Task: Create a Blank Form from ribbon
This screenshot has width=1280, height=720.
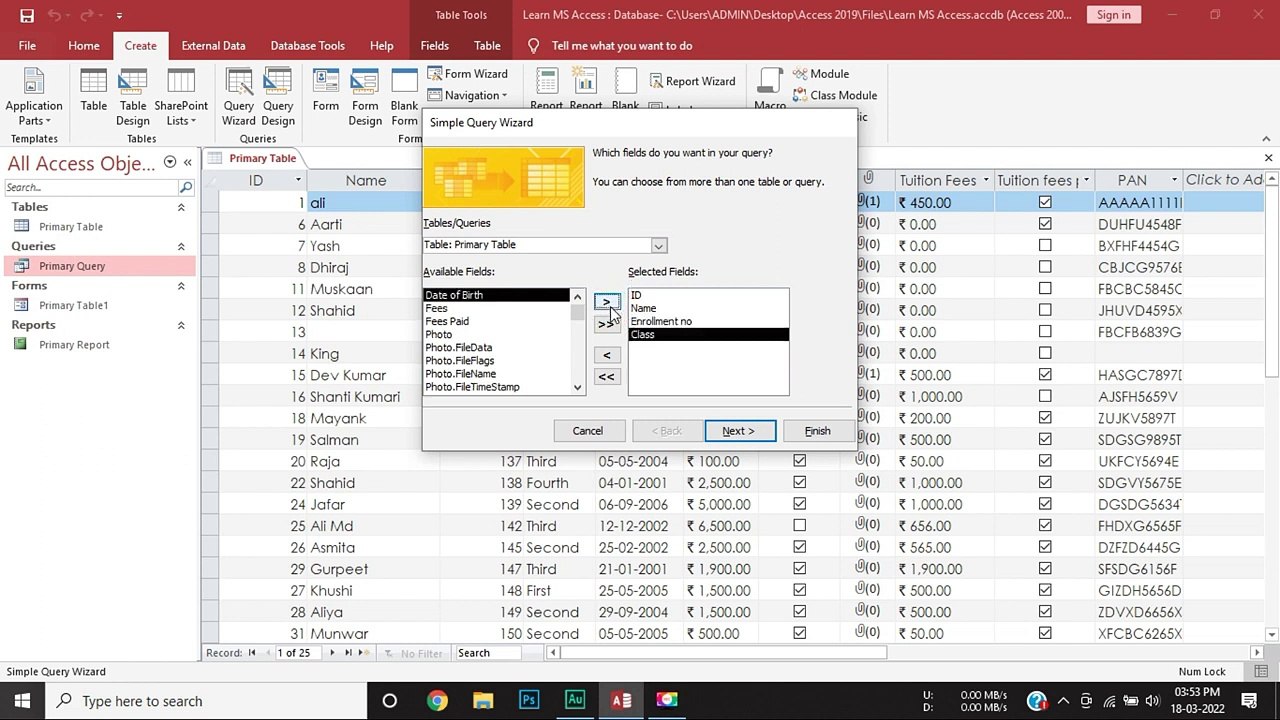Action: pyautogui.click(x=404, y=97)
